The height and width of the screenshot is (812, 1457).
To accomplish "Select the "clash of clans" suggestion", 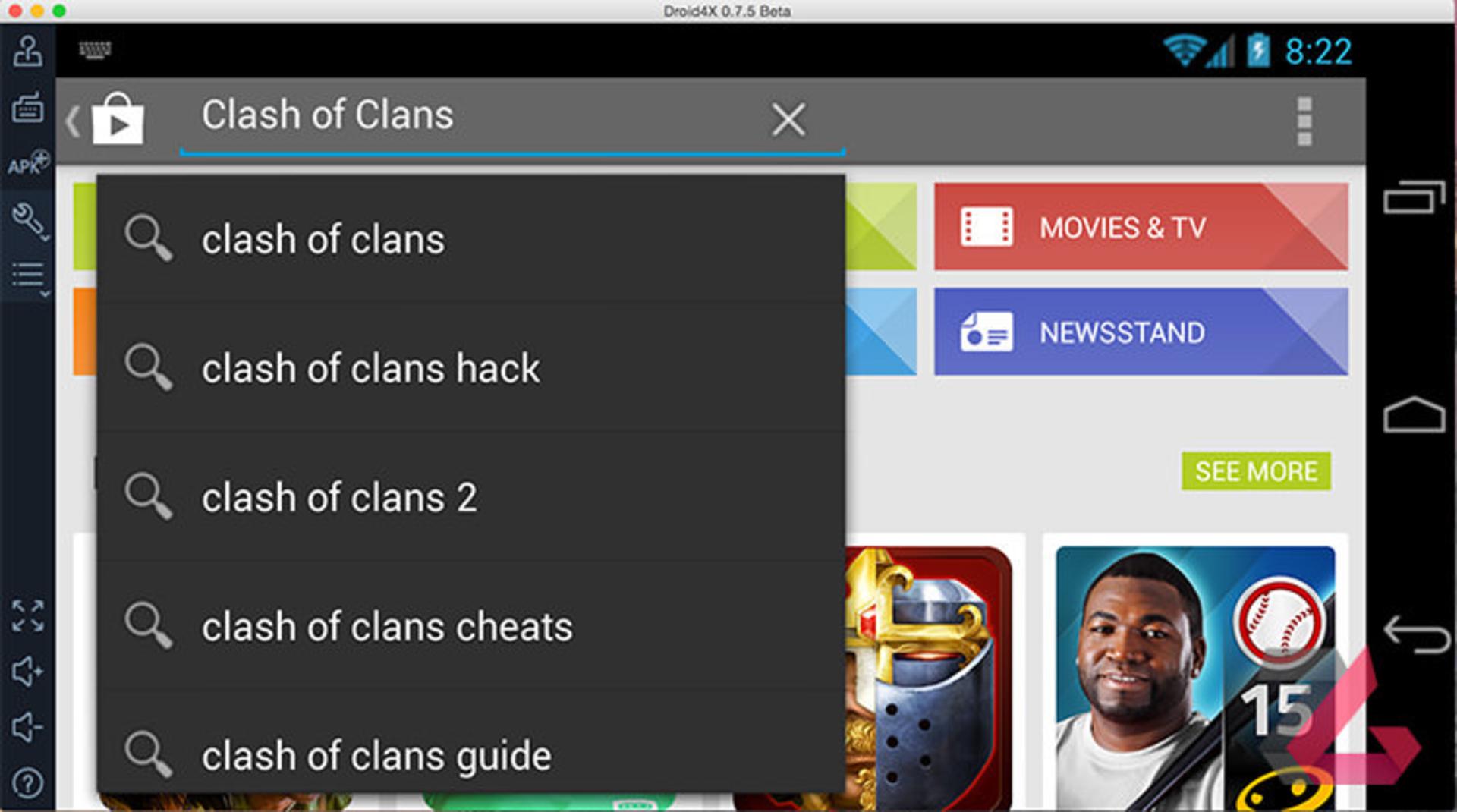I will pyautogui.click(x=471, y=239).
